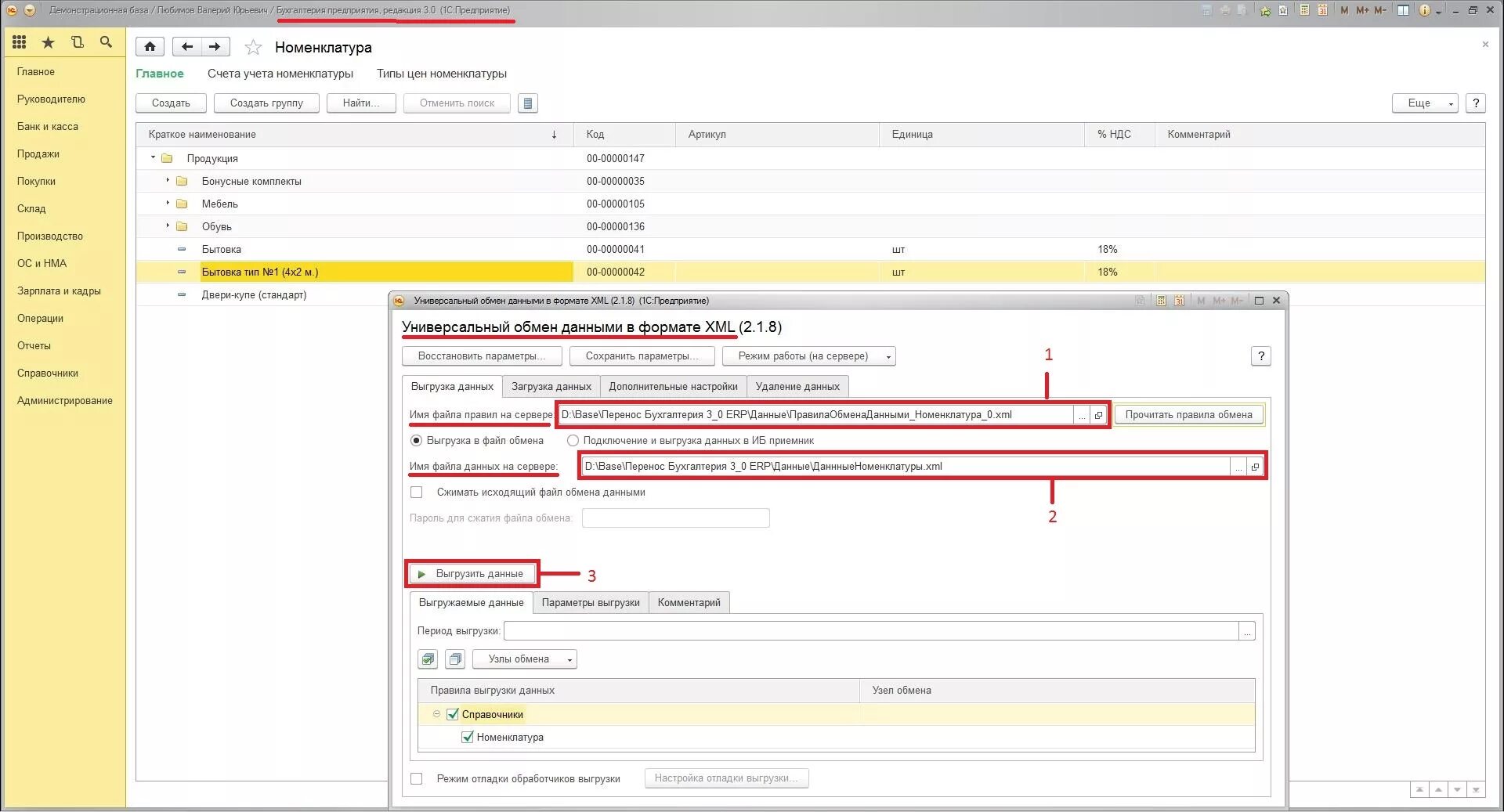Image resolution: width=1504 pixels, height=812 pixels.
Task: Open the sections menu grid icon
Action: pyautogui.click(x=20, y=42)
